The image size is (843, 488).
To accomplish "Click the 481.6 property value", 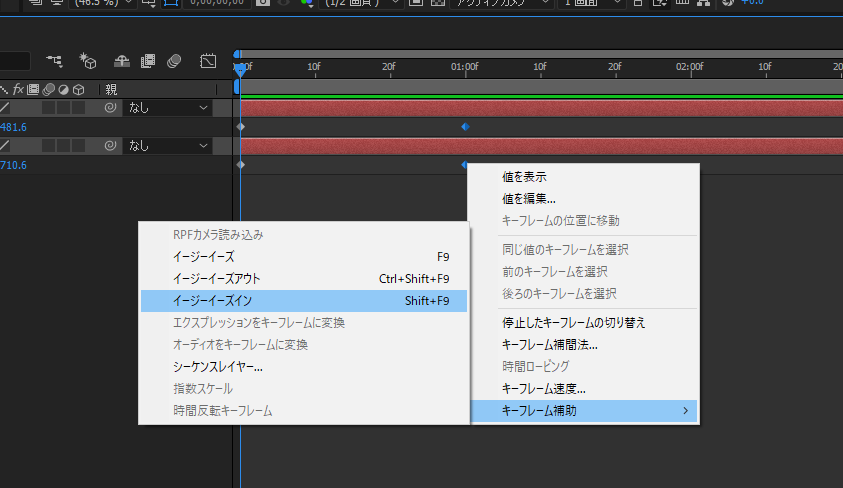I will click(x=13, y=127).
